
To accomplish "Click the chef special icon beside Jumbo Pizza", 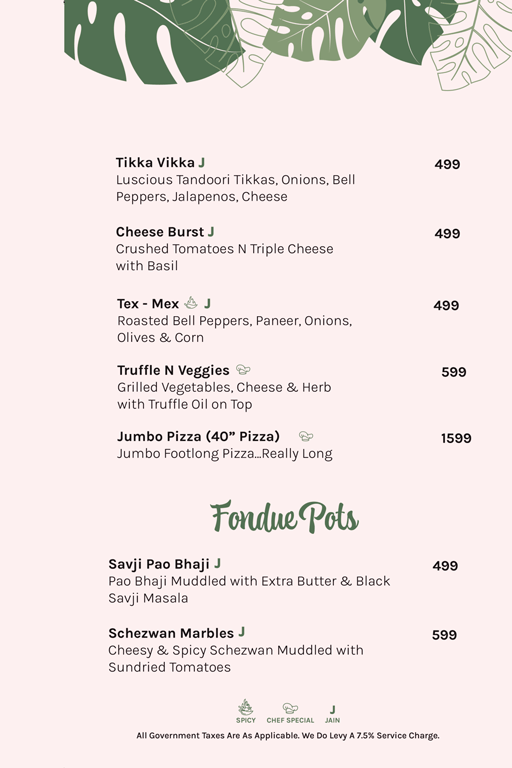I will (306, 435).
